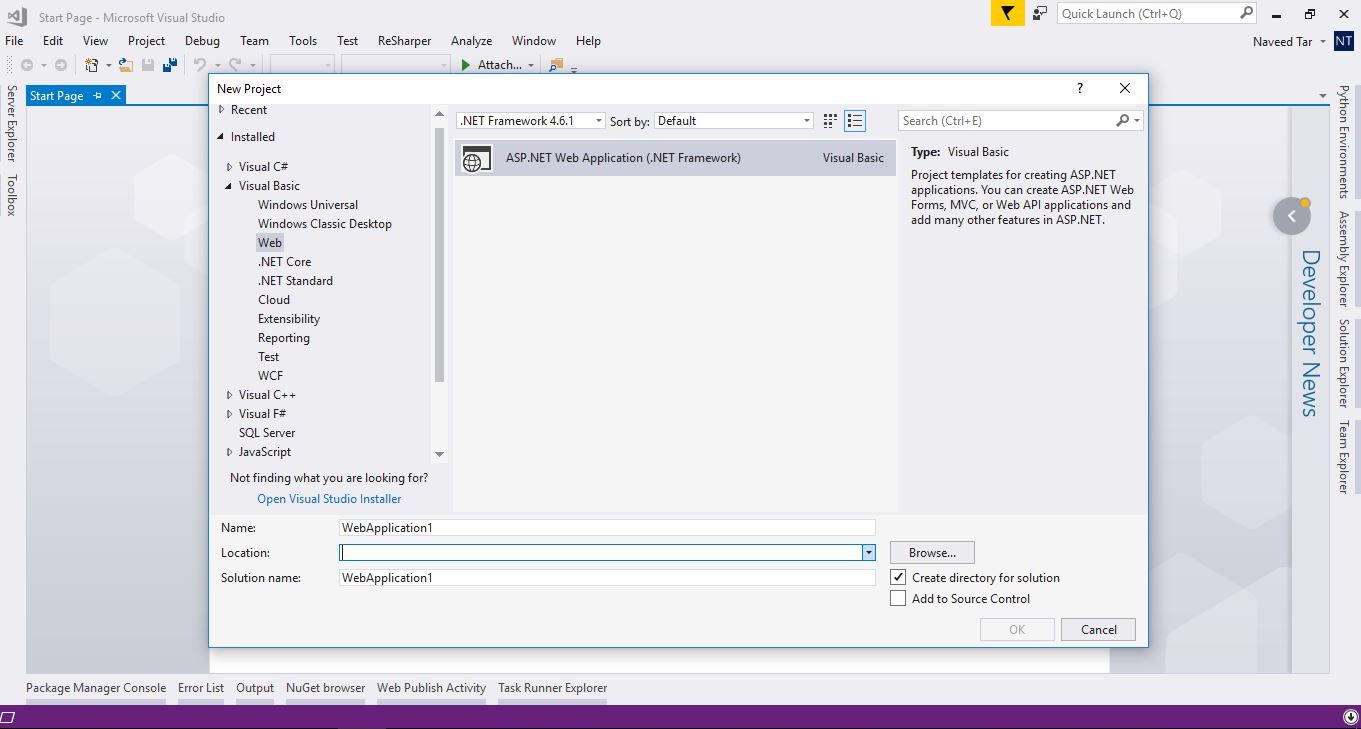This screenshot has height=729, width=1361.
Task: Click the Quick Launch magnifier icon
Action: click(x=1246, y=13)
